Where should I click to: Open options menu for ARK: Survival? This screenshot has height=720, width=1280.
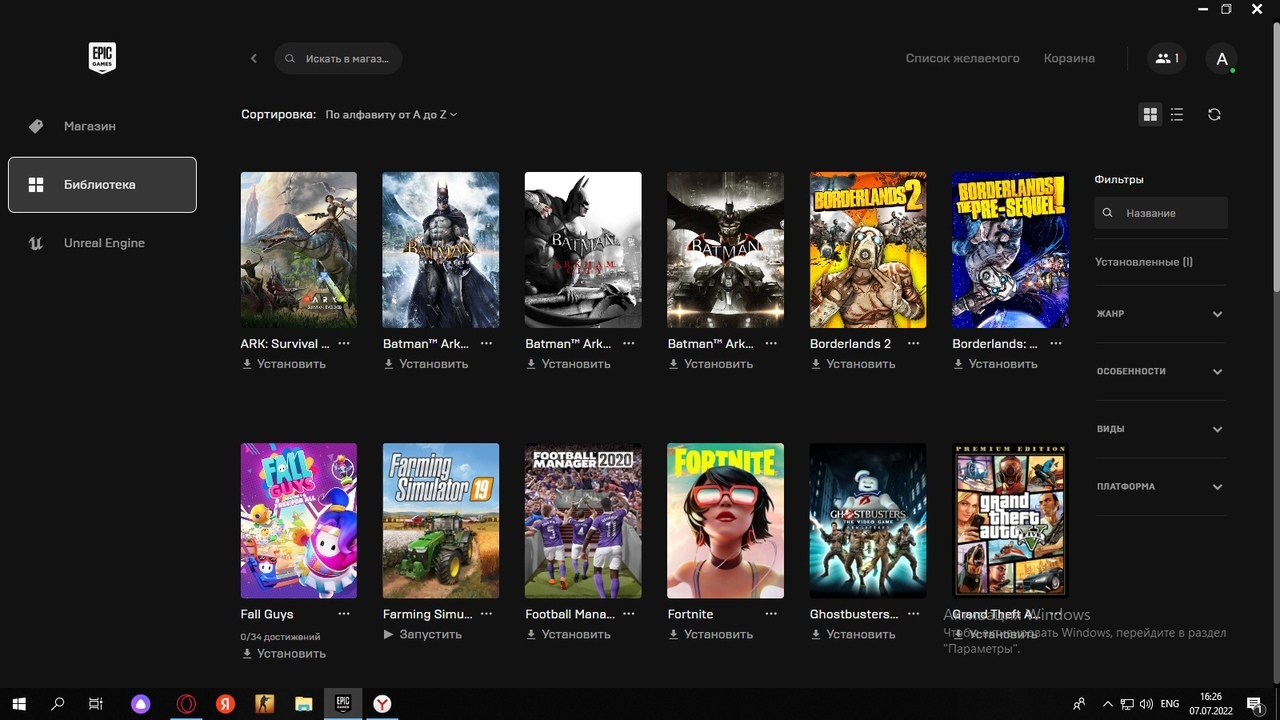(x=344, y=343)
